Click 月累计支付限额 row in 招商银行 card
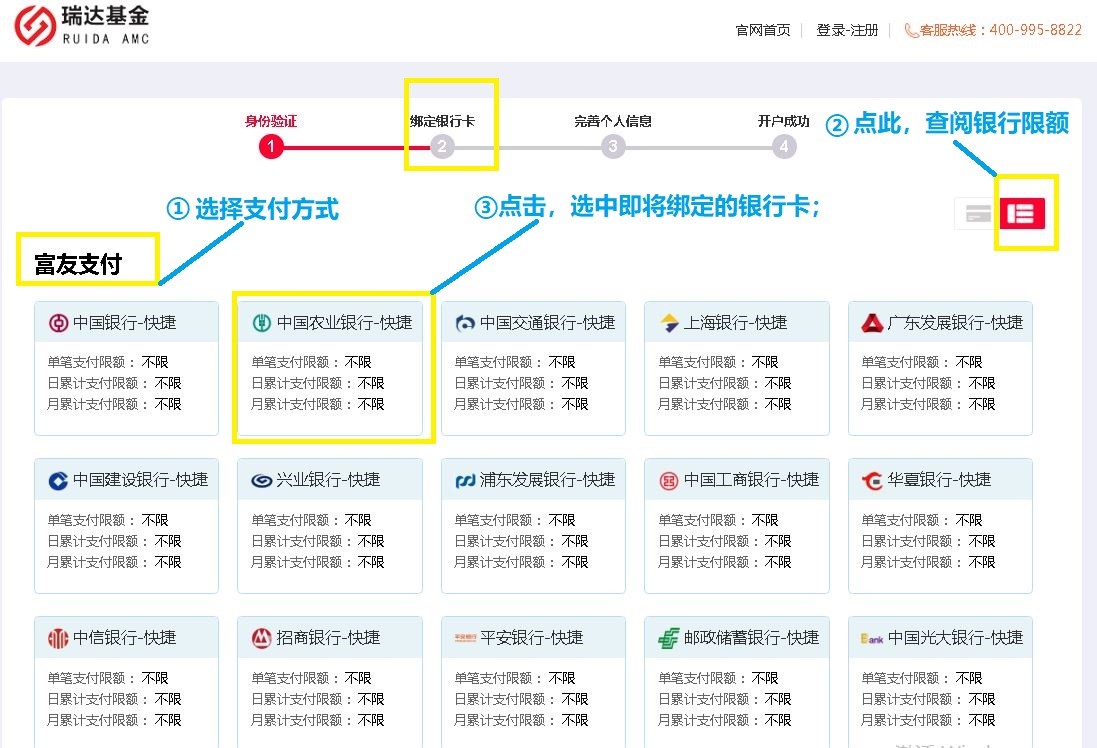This screenshot has height=748, width=1097. [318, 720]
